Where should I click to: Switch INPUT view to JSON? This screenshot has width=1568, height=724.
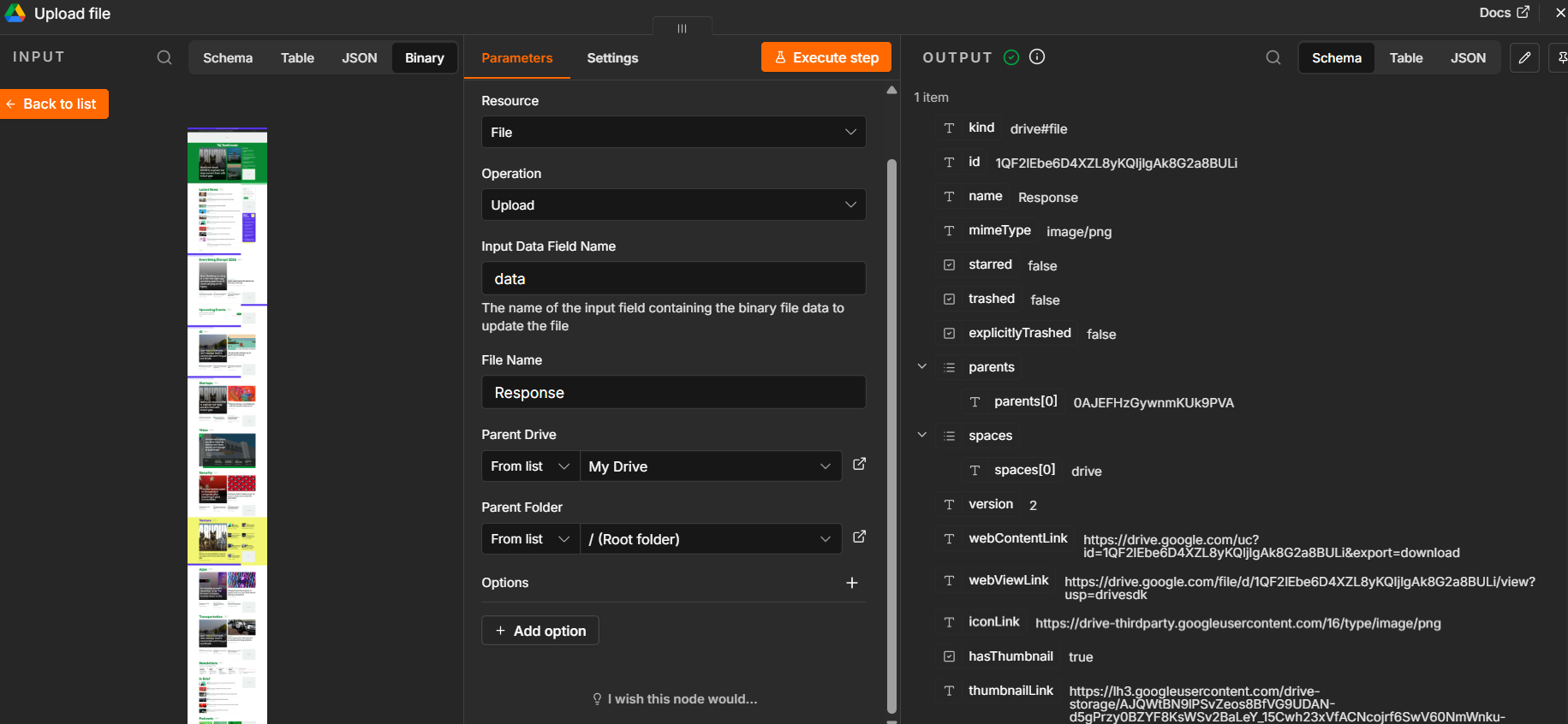360,57
